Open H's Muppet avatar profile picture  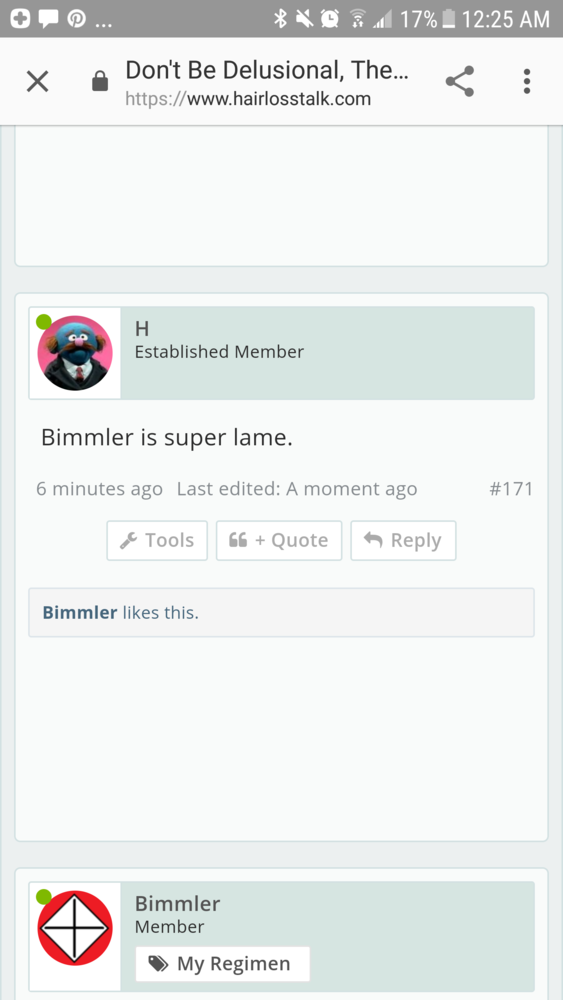click(x=75, y=353)
